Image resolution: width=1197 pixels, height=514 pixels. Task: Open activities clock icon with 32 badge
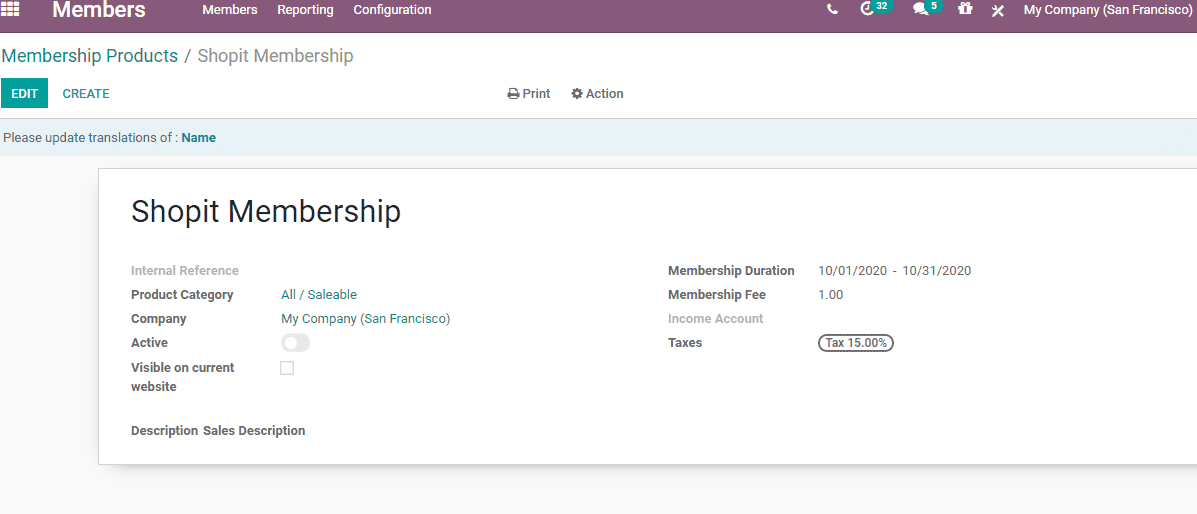coord(876,8)
